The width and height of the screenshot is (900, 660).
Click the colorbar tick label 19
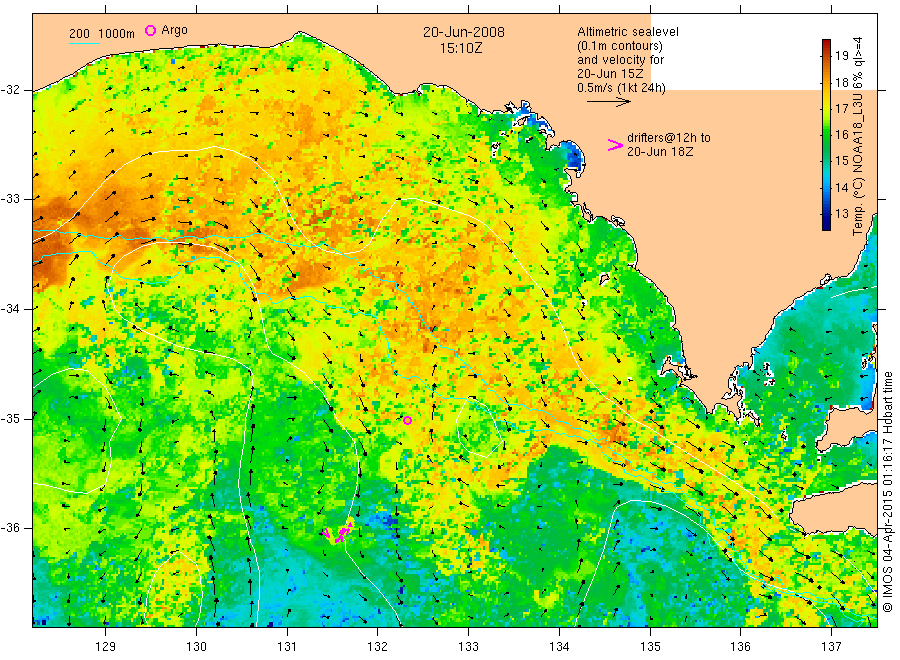tap(841, 56)
